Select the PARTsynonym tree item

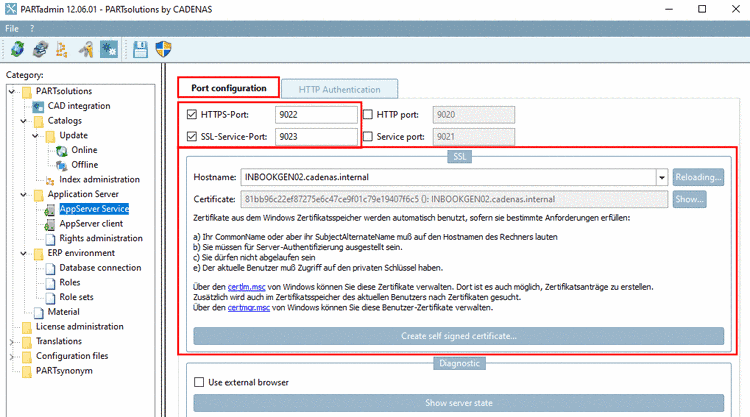(x=64, y=371)
